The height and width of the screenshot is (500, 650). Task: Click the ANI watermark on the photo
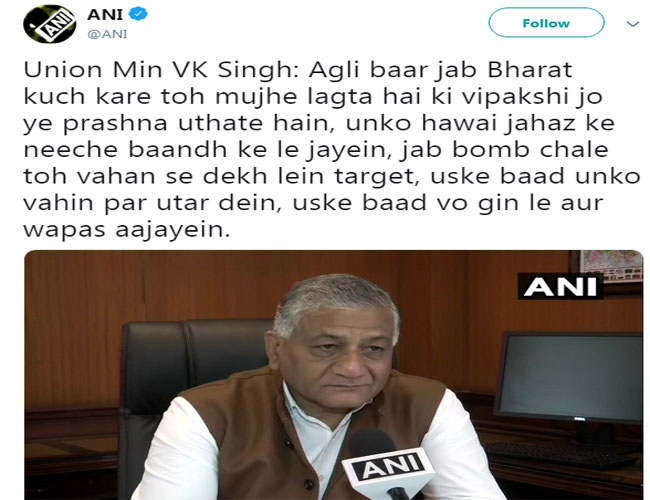(560, 286)
